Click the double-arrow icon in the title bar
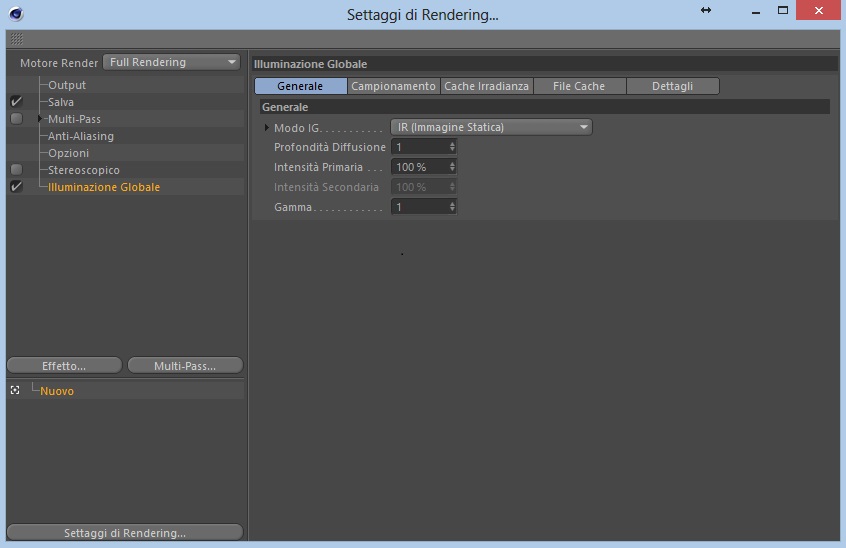846x548 pixels. pos(706,10)
